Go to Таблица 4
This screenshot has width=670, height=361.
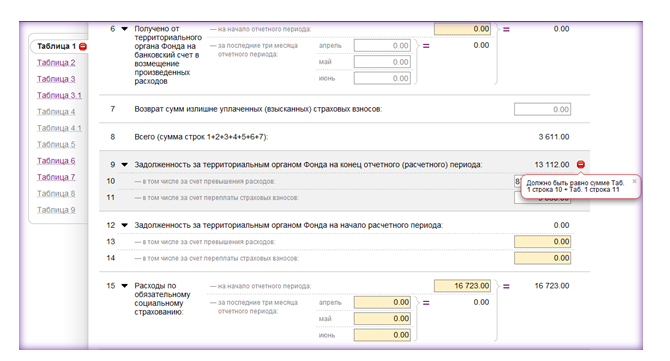click(56, 112)
